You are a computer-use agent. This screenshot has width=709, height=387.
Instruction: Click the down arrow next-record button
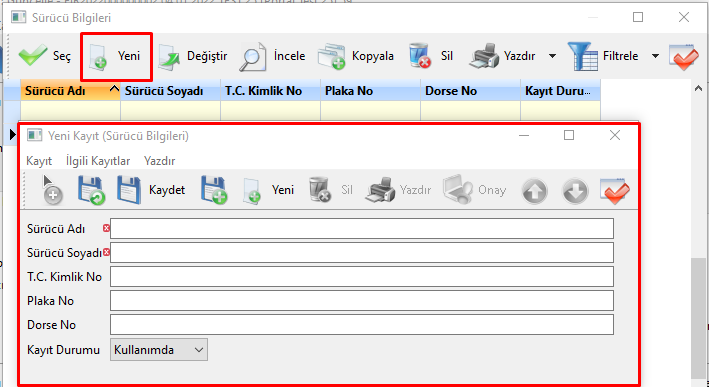pyautogui.click(x=575, y=191)
